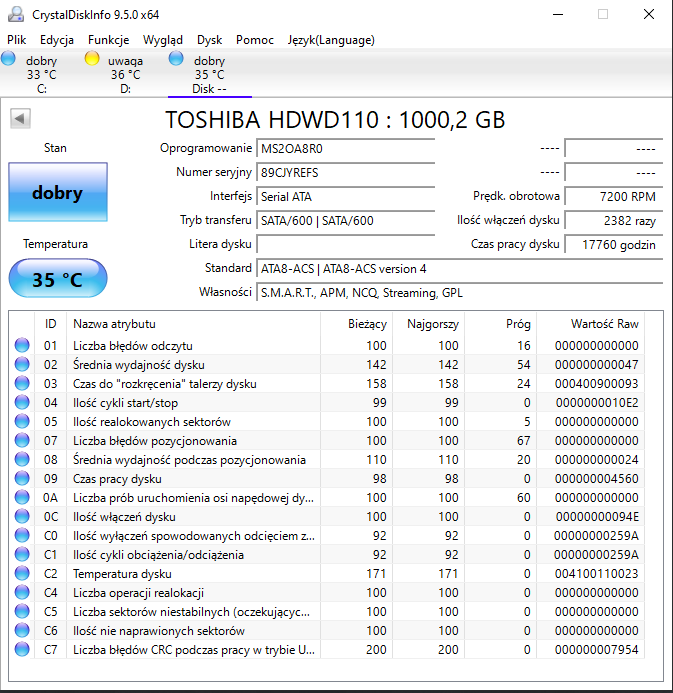Open the Funkcje menu
Screen dimensions: 673x693
(108, 40)
